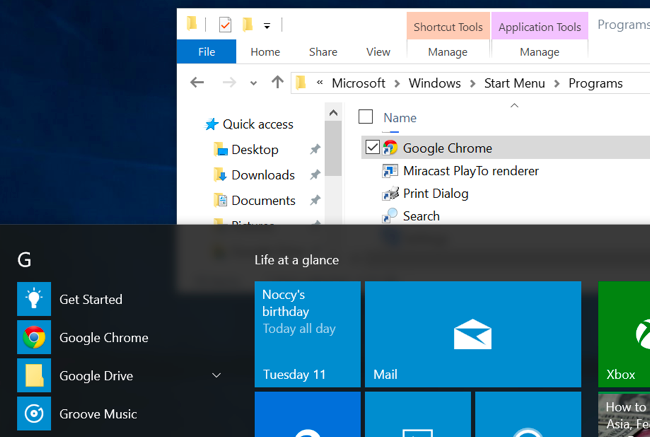Go up one folder level arrow
This screenshot has height=437, width=650.
[277, 82]
